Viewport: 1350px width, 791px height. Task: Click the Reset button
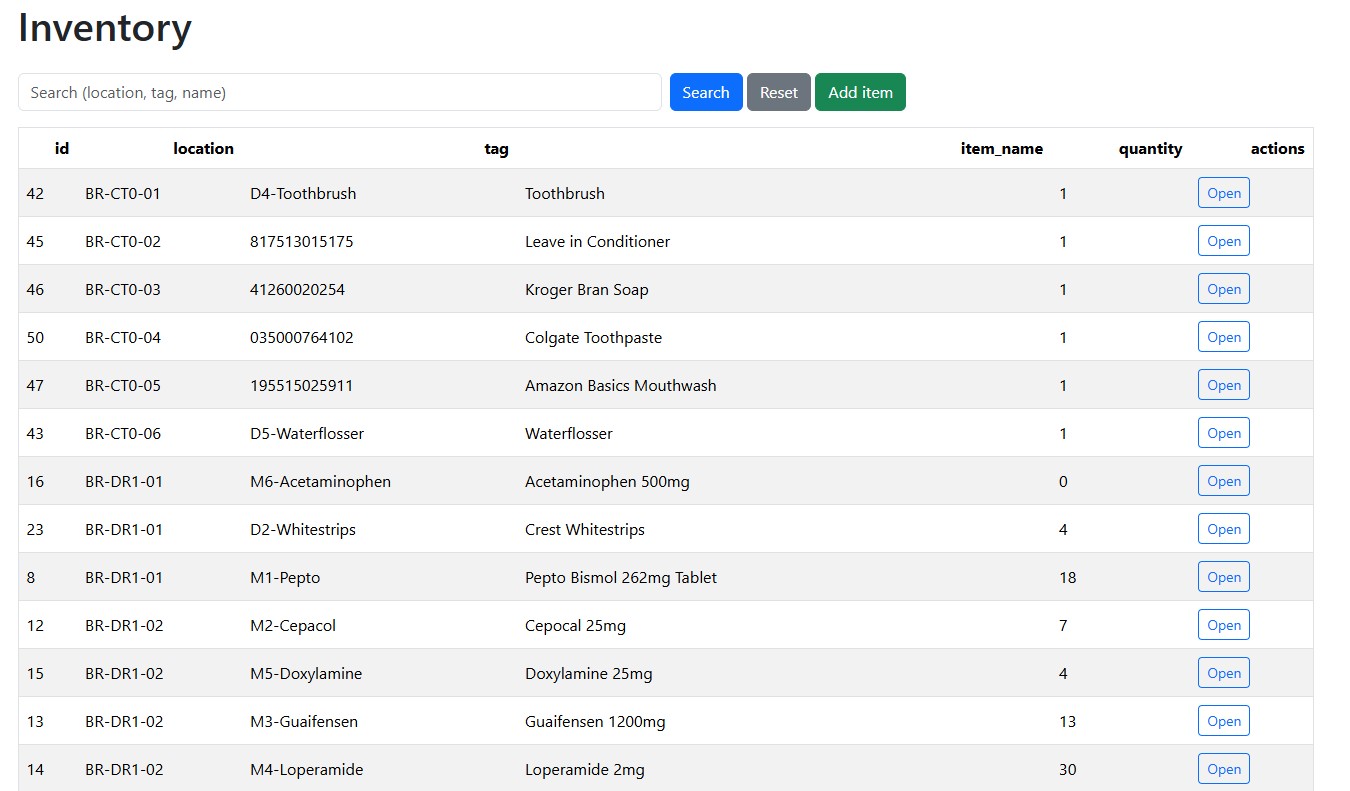(778, 91)
